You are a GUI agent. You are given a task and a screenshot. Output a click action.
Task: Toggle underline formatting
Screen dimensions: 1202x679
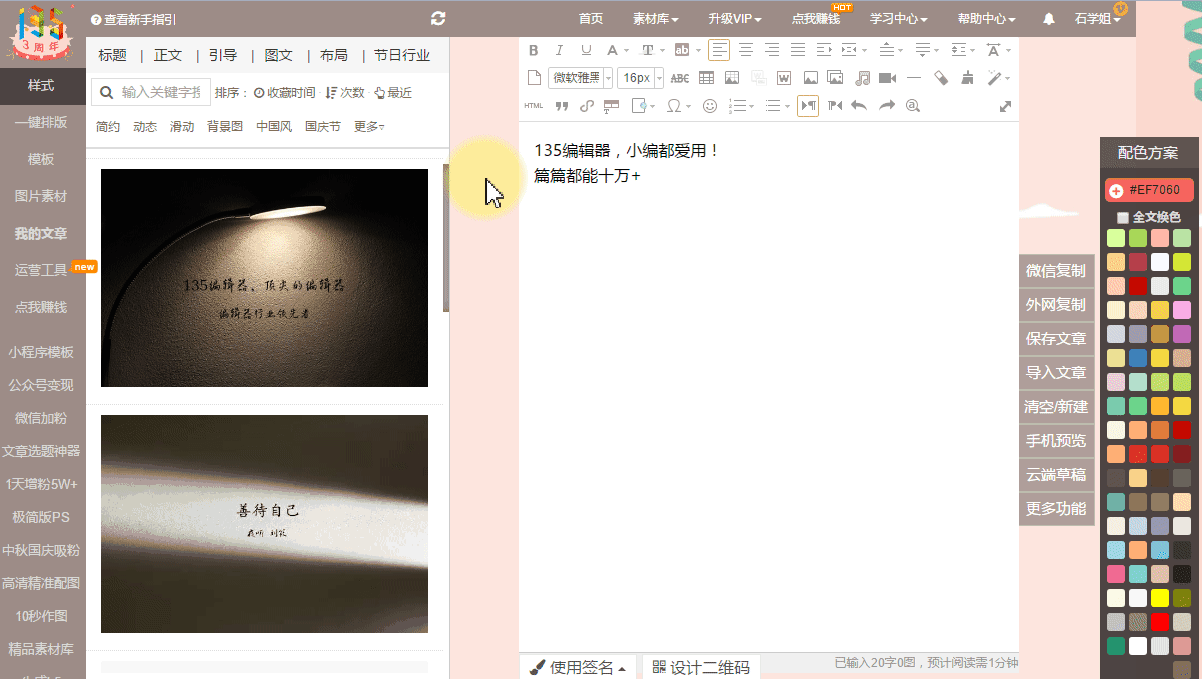tap(586, 50)
